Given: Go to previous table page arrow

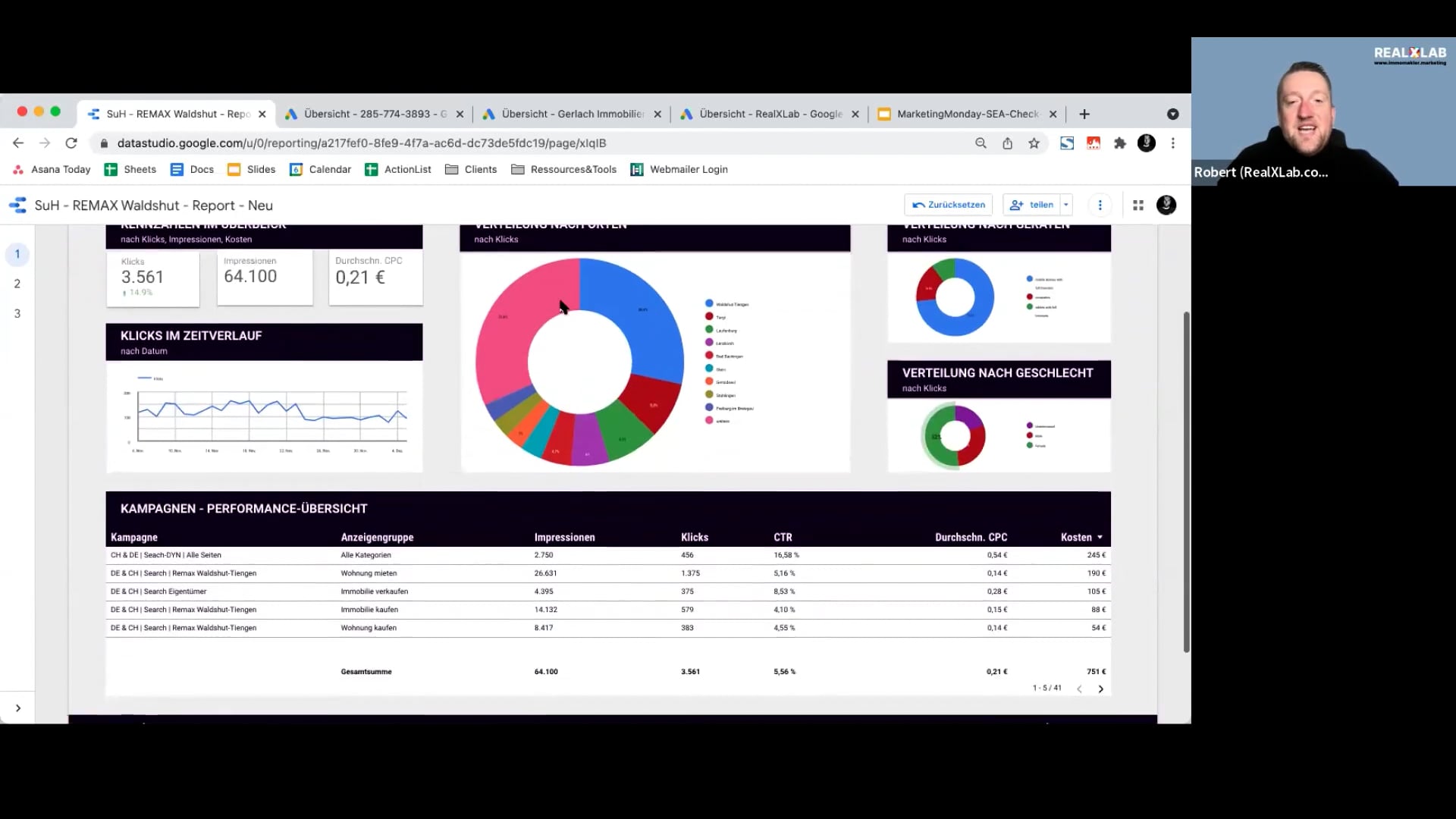Looking at the screenshot, I should (x=1079, y=689).
